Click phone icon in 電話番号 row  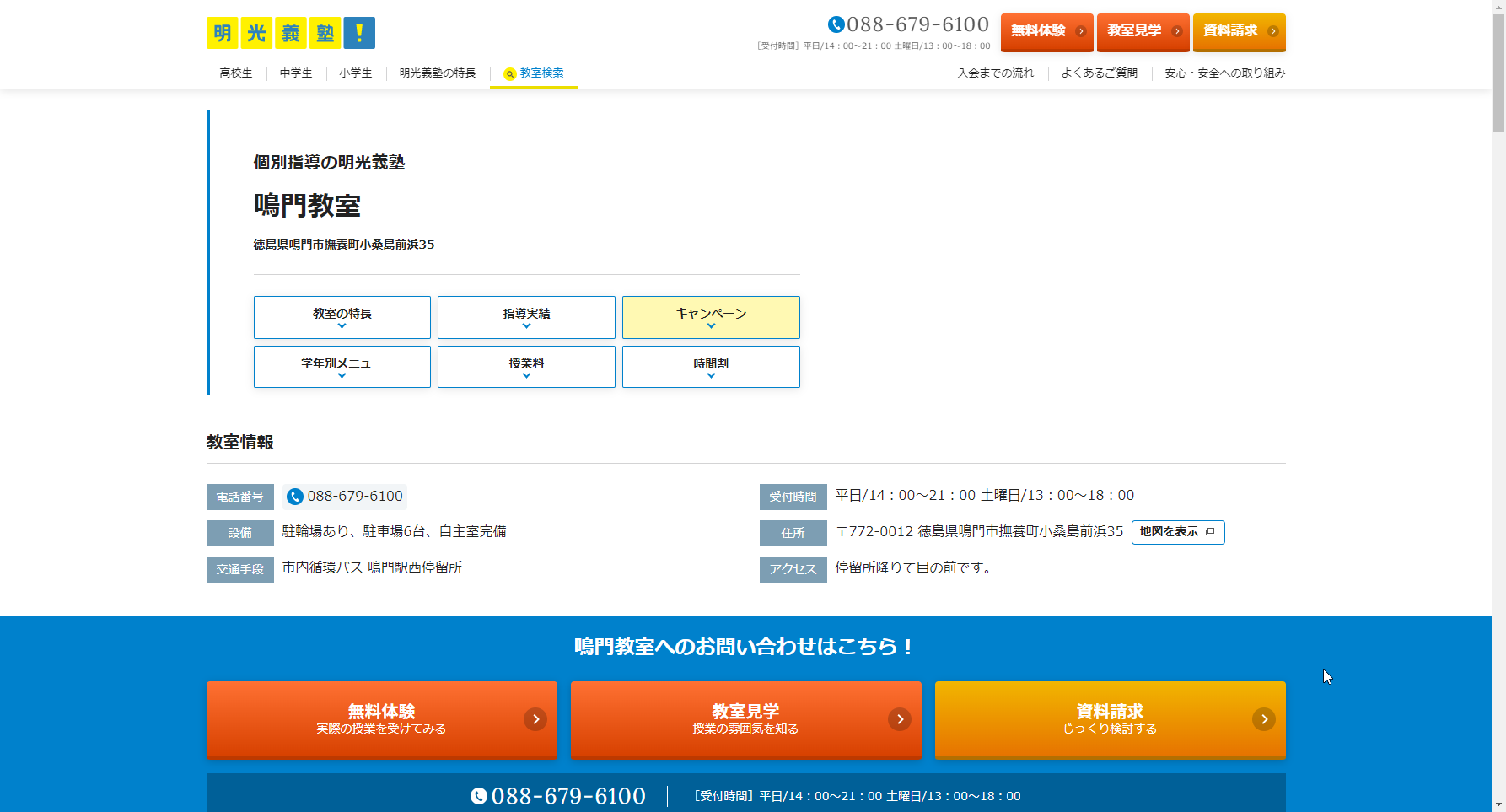click(x=294, y=497)
